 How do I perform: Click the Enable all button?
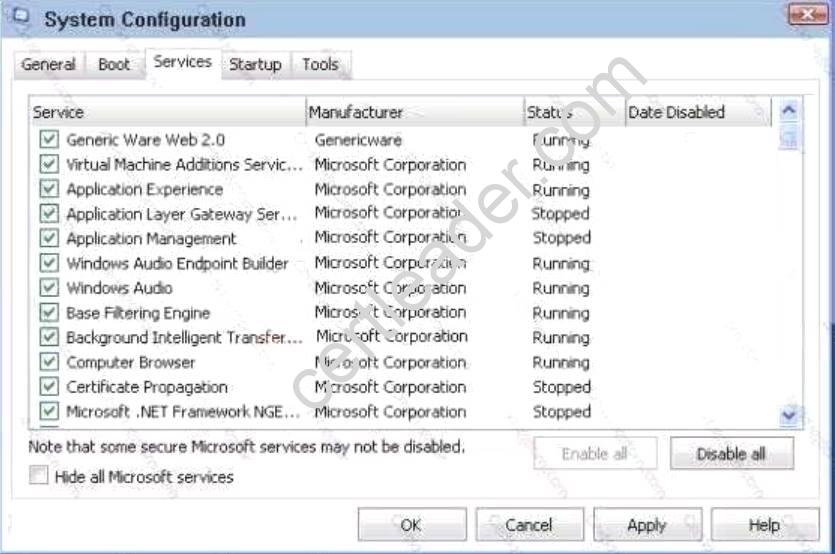(595, 454)
